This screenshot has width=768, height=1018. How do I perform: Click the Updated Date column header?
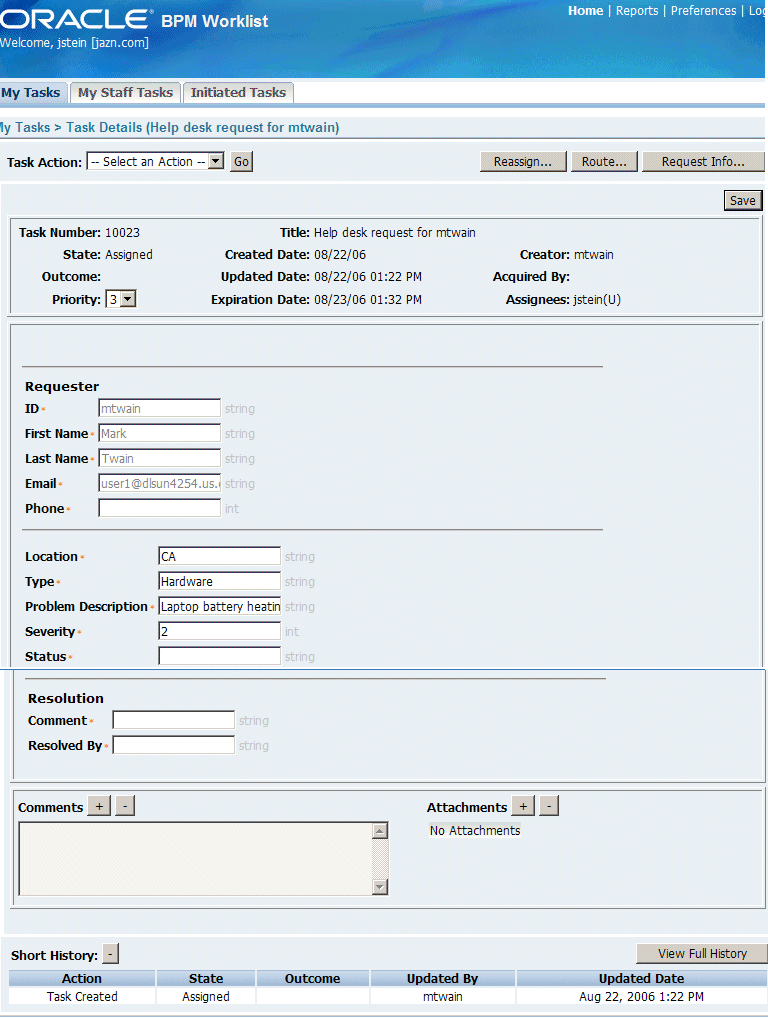click(x=641, y=978)
